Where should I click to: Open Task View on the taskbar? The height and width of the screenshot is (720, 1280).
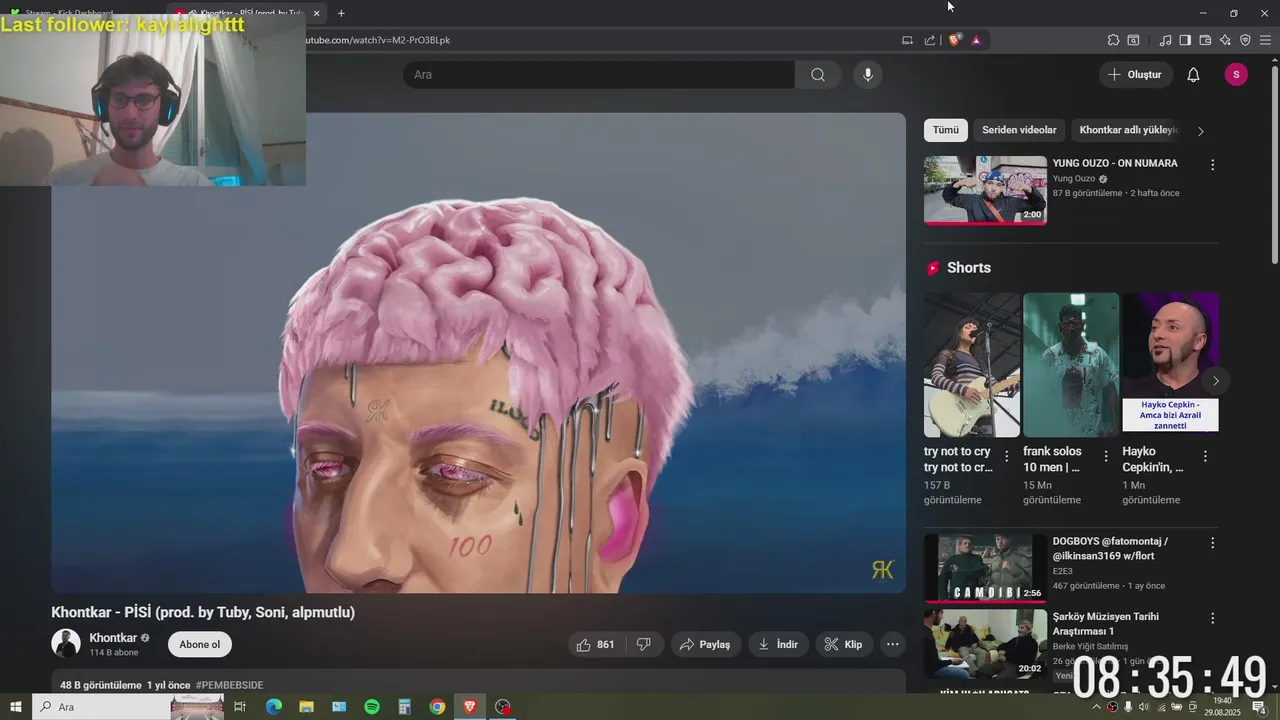[240, 707]
